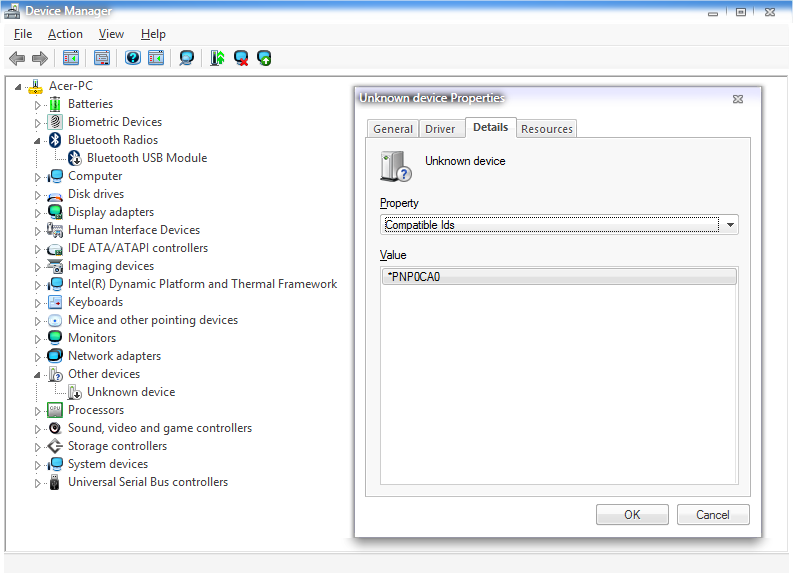Open the Property dropdown arrow
The image size is (793, 577).
click(x=730, y=225)
